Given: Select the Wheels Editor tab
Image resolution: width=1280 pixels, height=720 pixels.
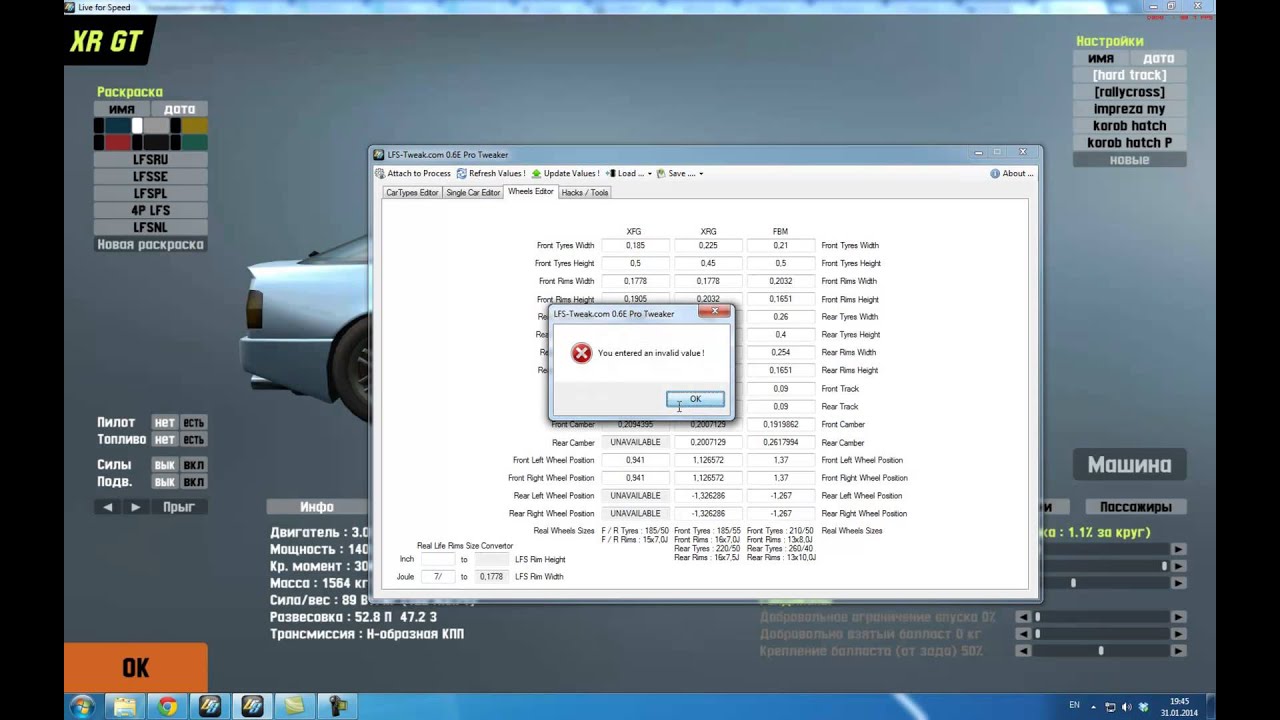Looking at the screenshot, I should pos(530,191).
